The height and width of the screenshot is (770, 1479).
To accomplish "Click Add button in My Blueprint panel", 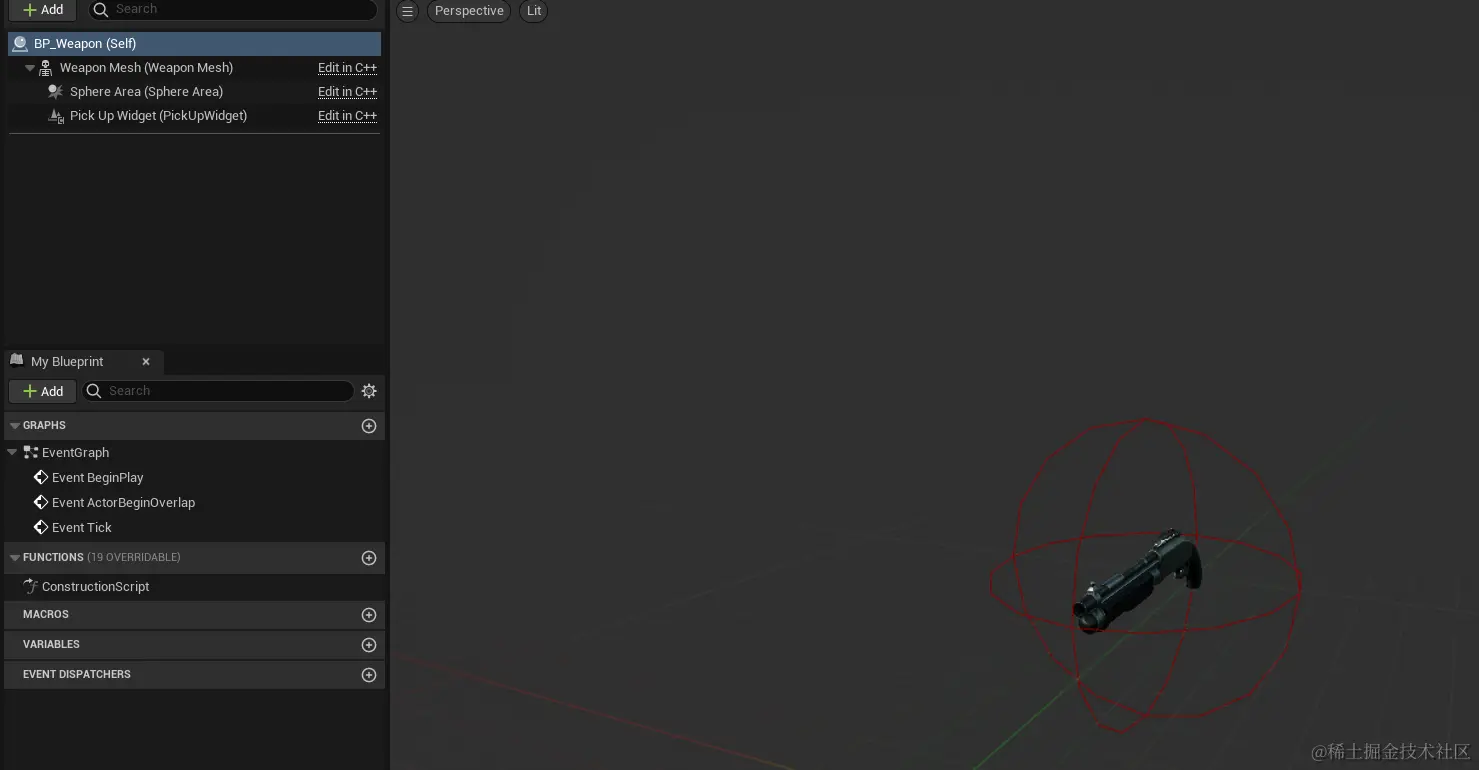I will [43, 391].
